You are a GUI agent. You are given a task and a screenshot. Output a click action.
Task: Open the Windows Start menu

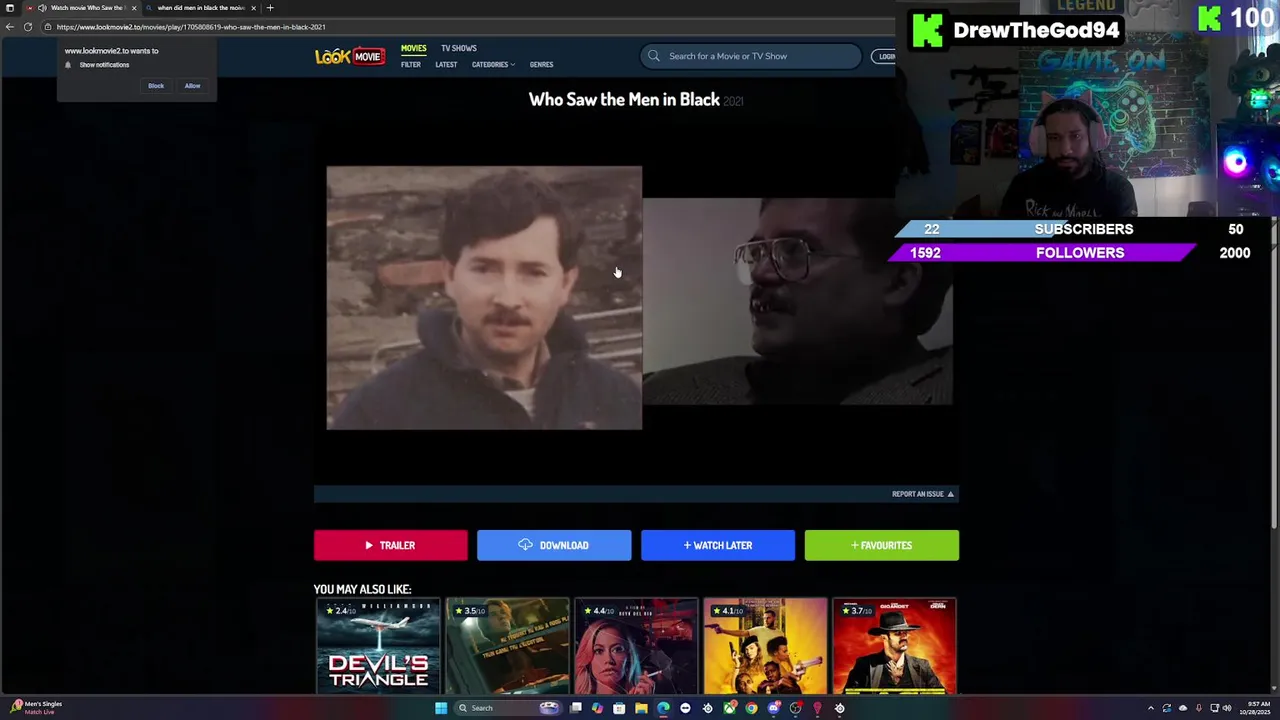(x=441, y=708)
